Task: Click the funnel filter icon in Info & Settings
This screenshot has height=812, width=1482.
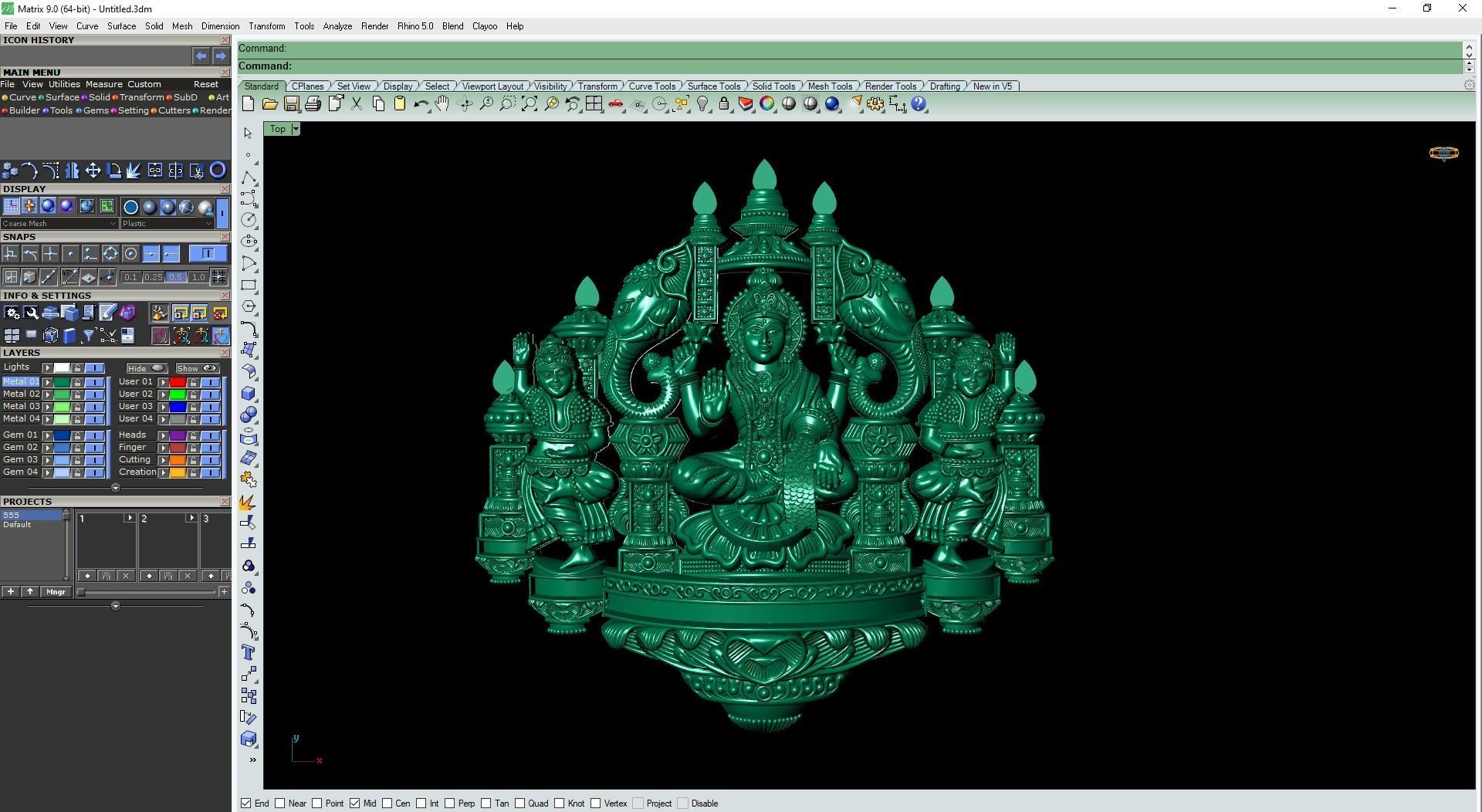Action: coord(88,336)
